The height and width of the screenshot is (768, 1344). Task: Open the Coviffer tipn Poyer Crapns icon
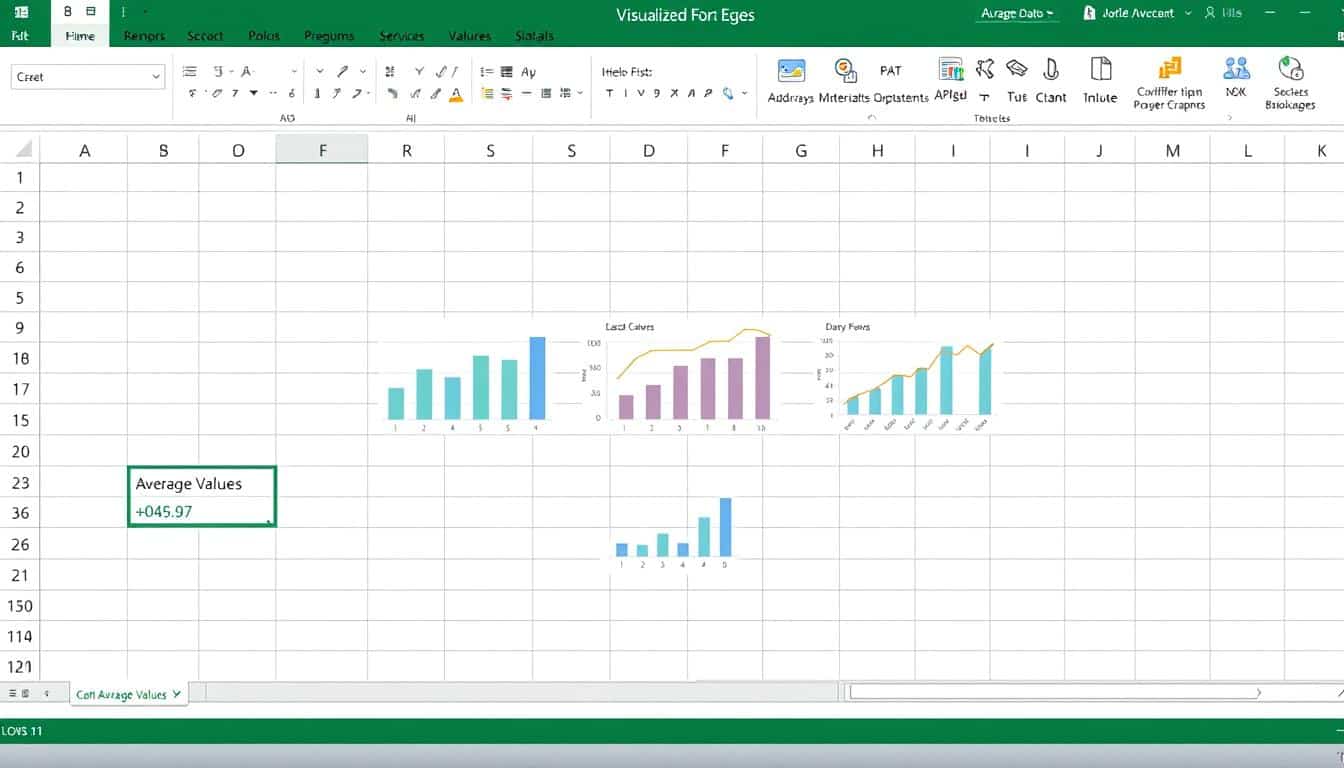1169,72
